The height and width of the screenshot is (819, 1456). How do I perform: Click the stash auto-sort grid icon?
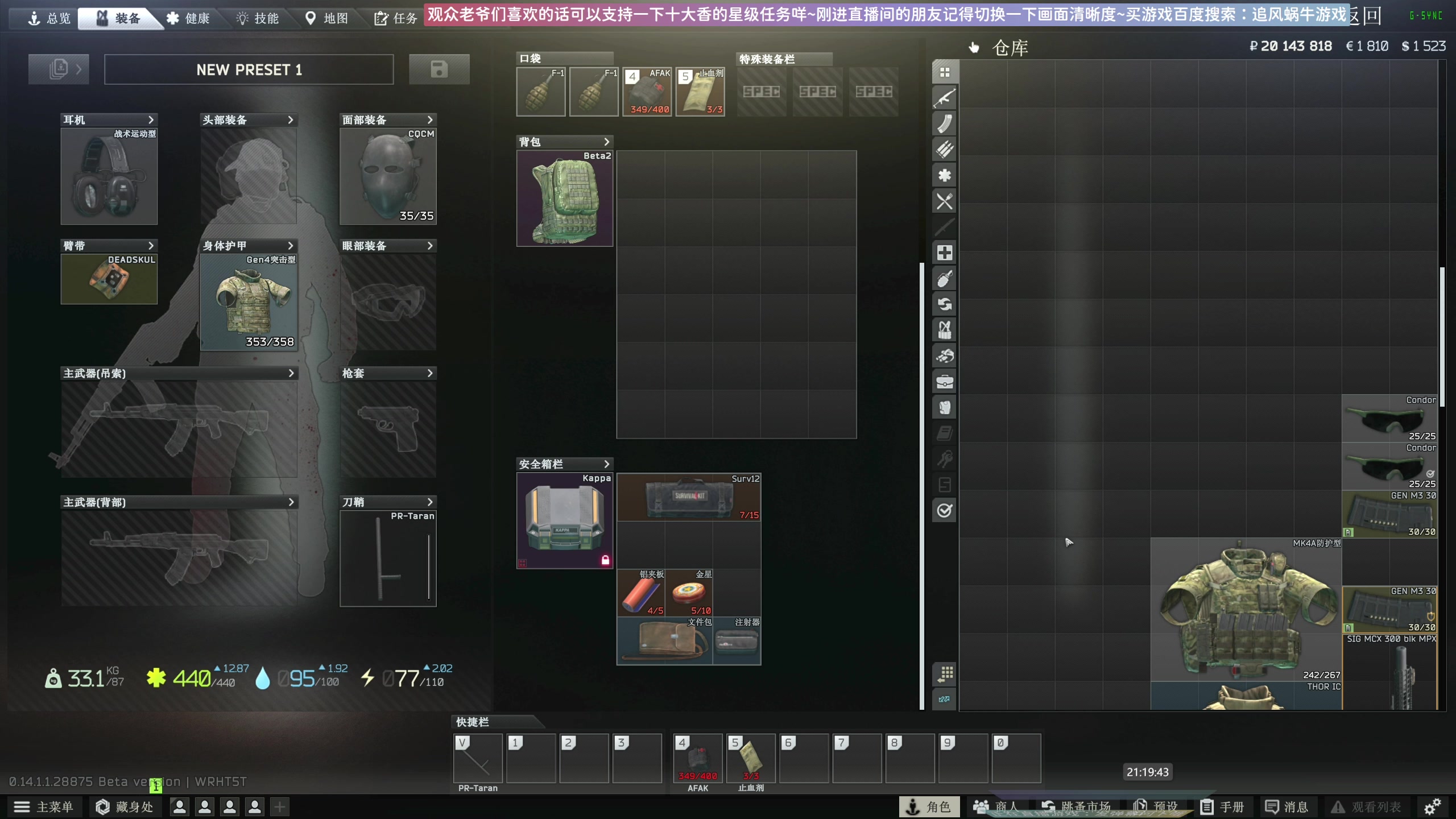tap(945, 674)
